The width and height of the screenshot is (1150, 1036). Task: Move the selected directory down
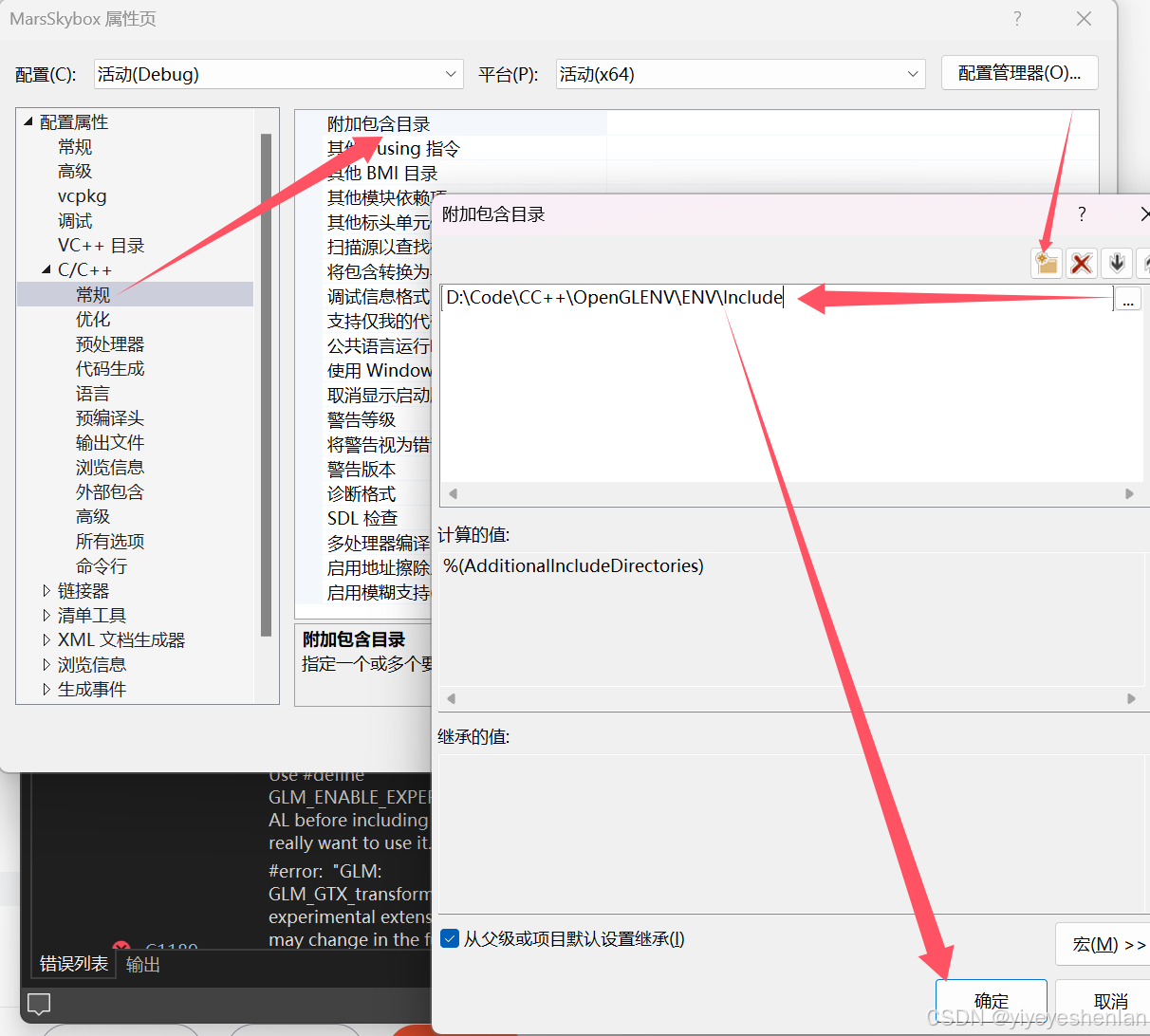tap(1118, 263)
